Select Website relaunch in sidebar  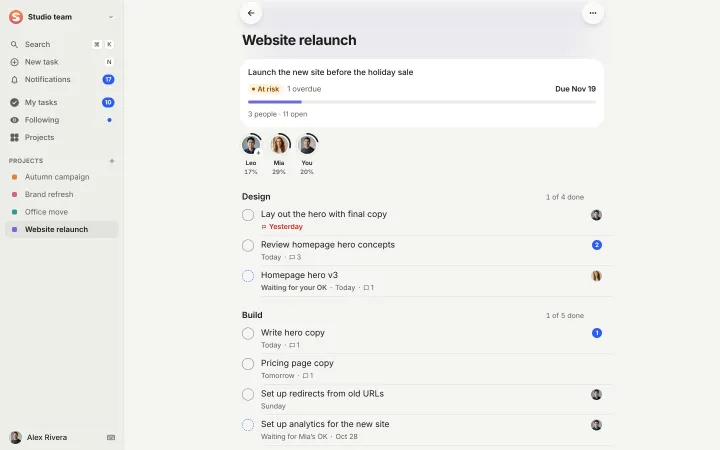(62, 229)
